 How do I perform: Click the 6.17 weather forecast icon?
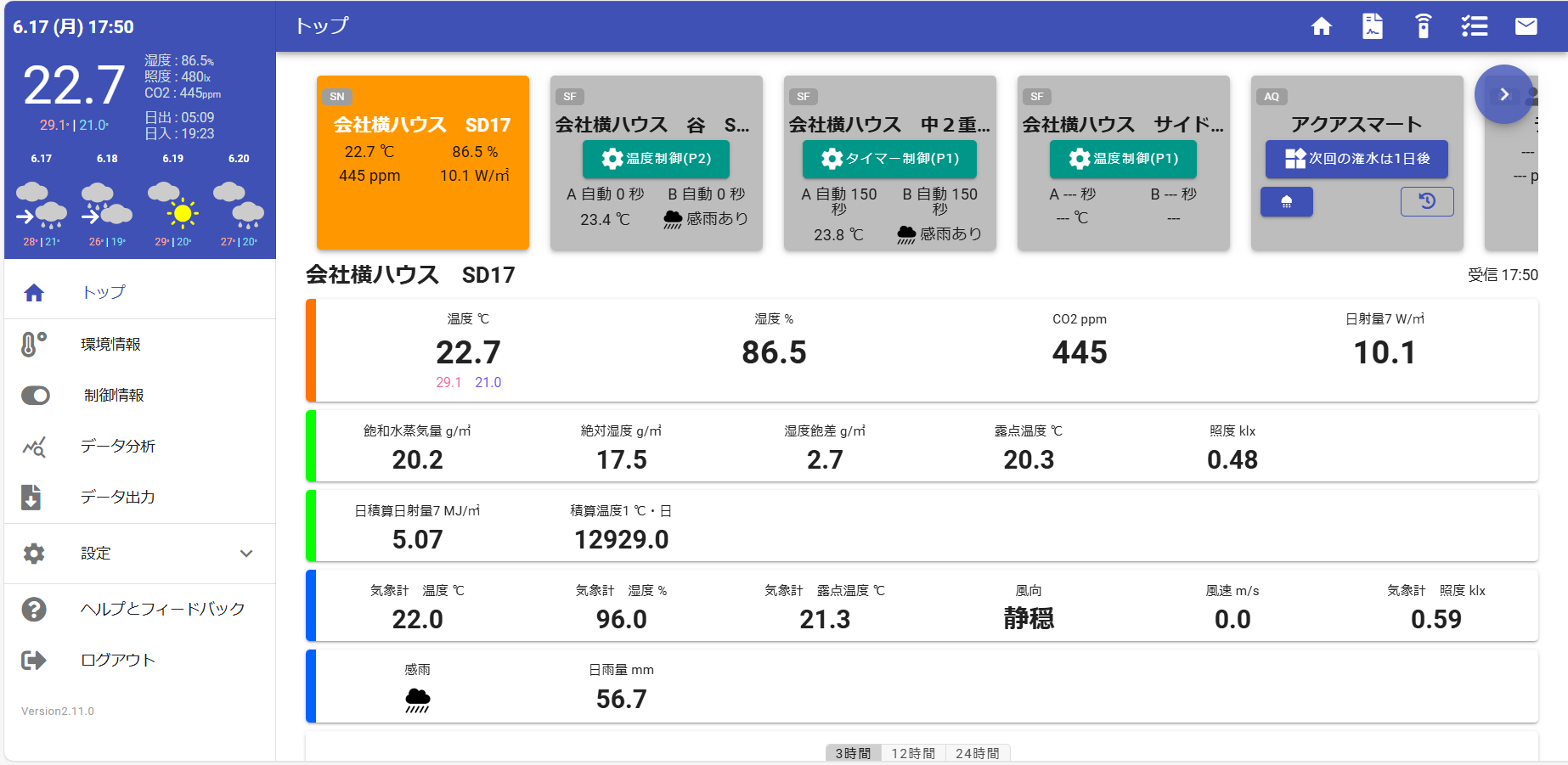pos(42,205)
